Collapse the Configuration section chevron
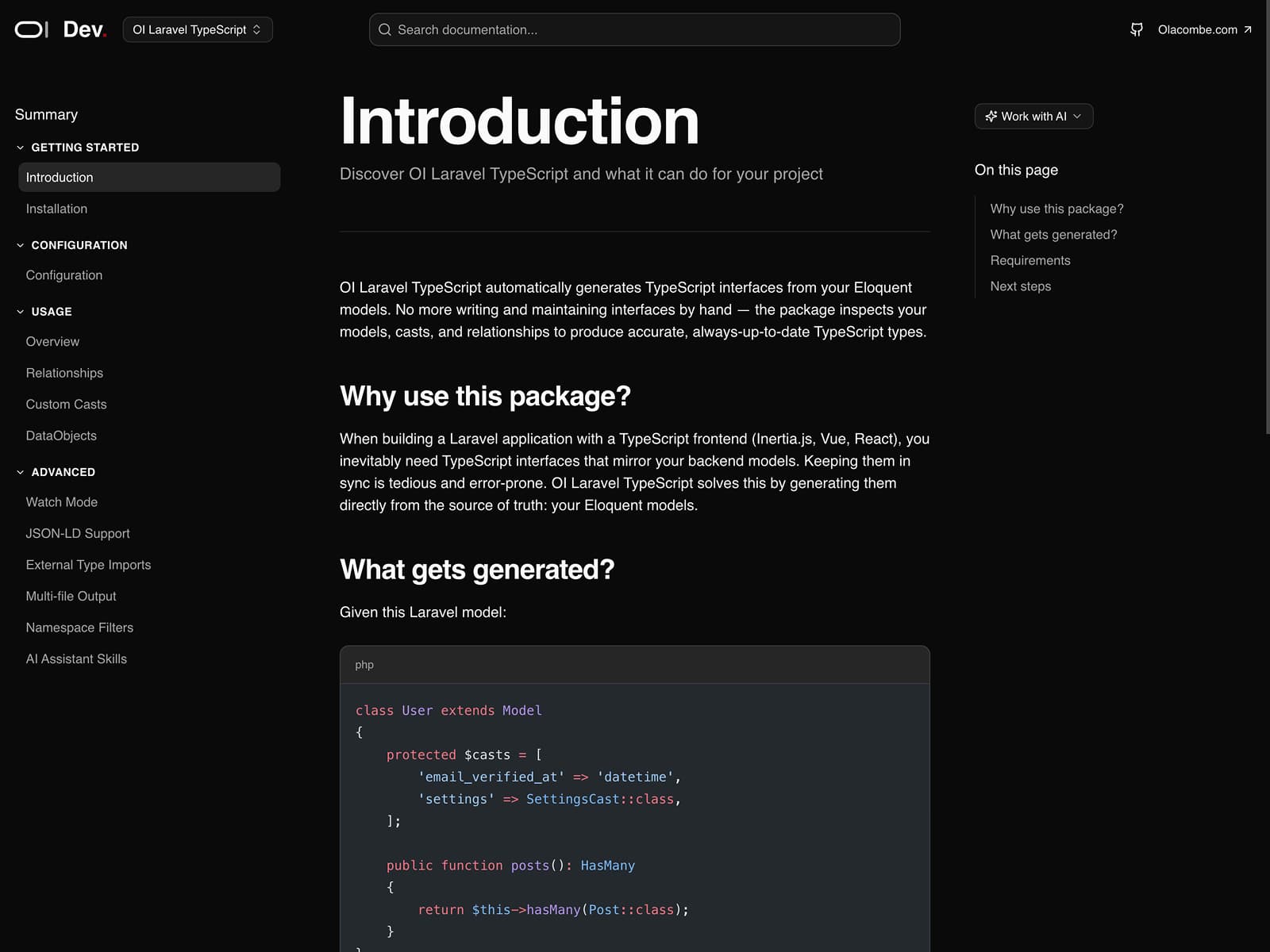This screenshot has width=1270, height=952. click(x=20, y=245)
